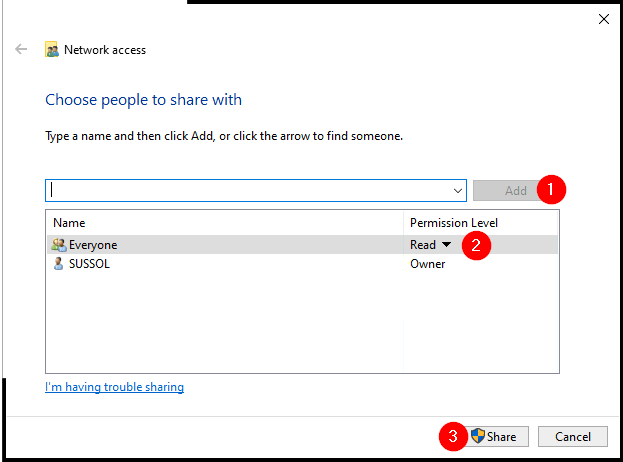The image size is (623, 462).
Task: Click the back arrow in the dialog header
Action: (x=21, y=49)
